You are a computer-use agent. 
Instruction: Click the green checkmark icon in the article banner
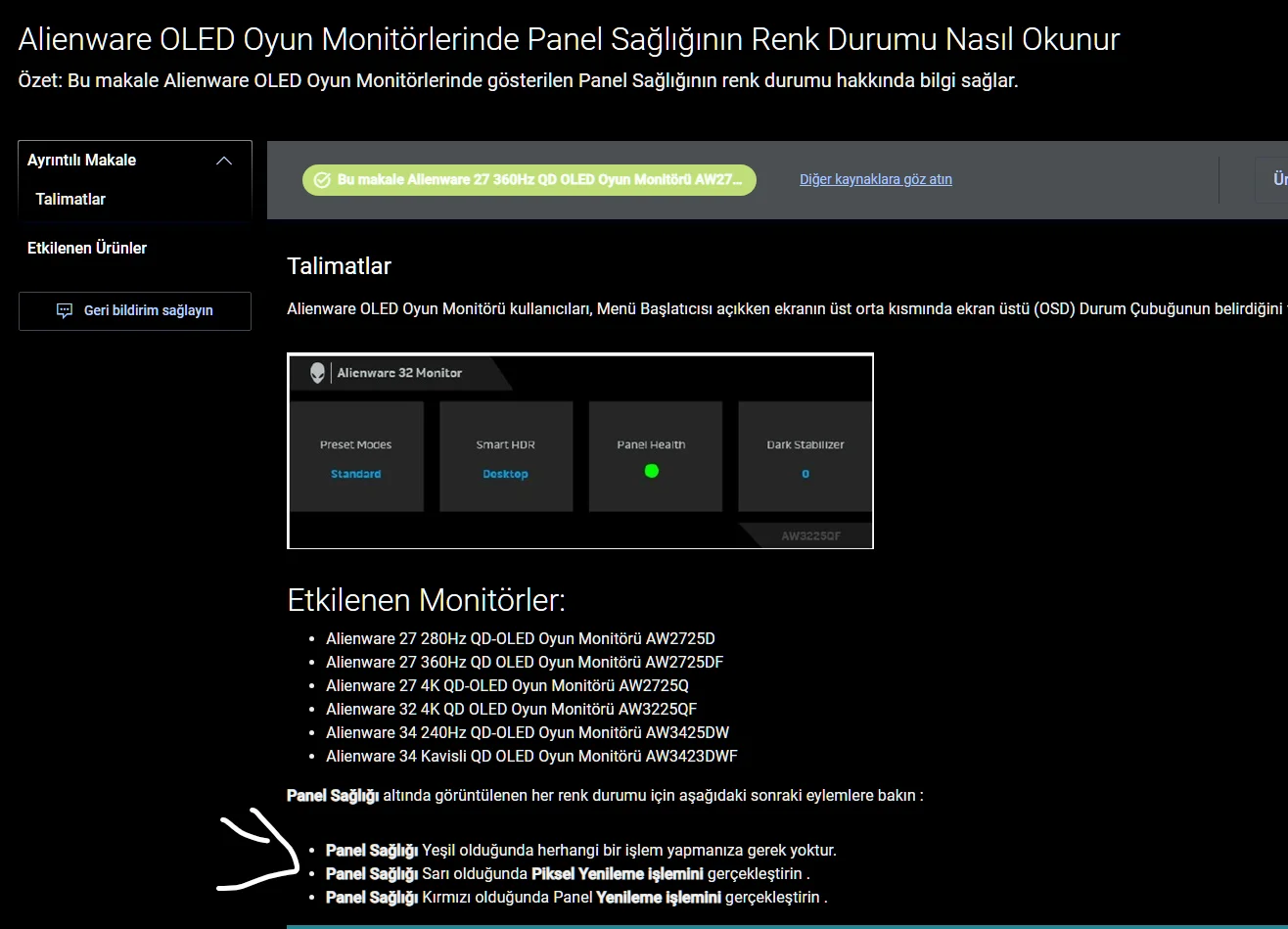tap(322, 180)
